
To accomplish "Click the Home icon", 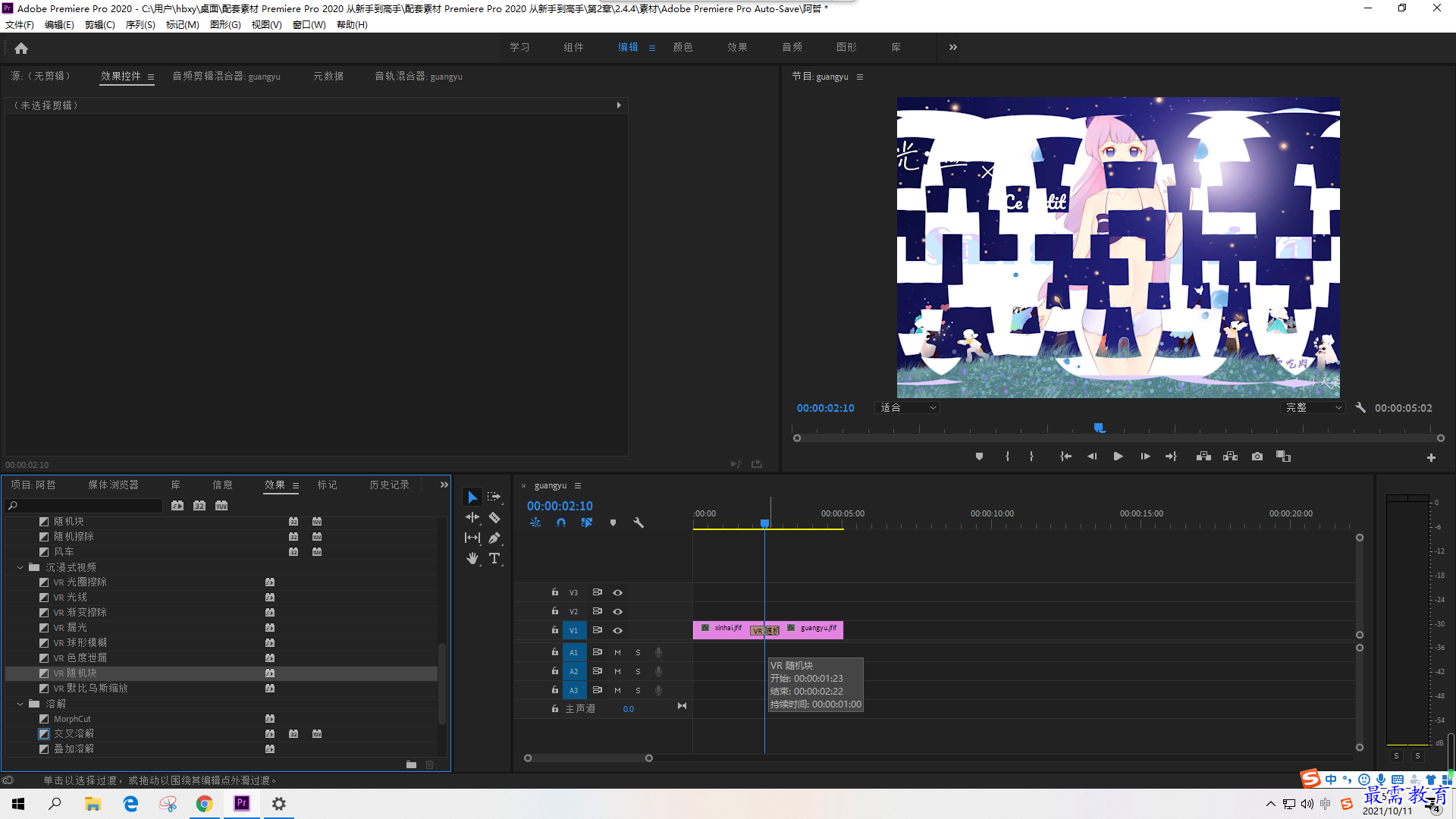I will coord(21,48).
